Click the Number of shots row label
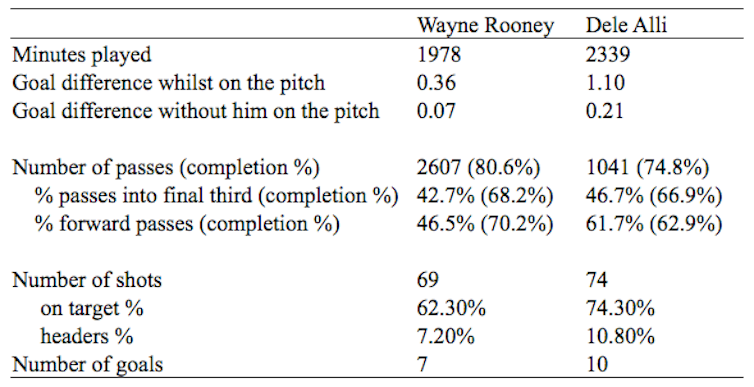This screenshot has height=387, width=754. (x=87, y=280)
